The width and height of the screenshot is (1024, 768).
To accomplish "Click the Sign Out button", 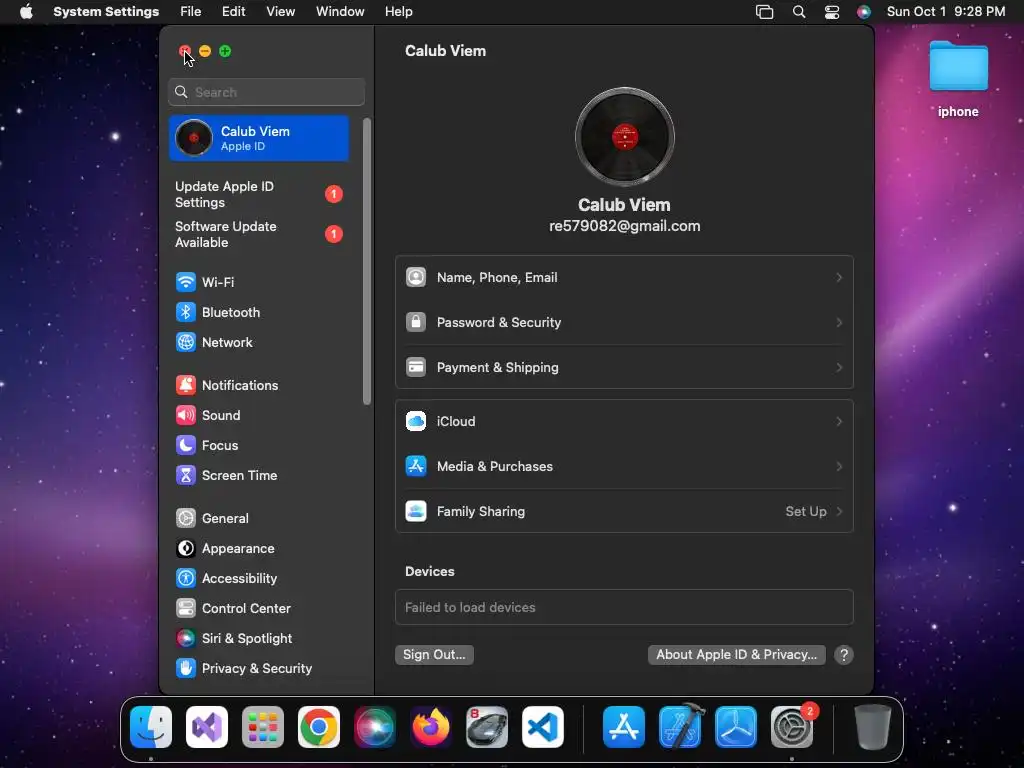I will click(434, 655).
